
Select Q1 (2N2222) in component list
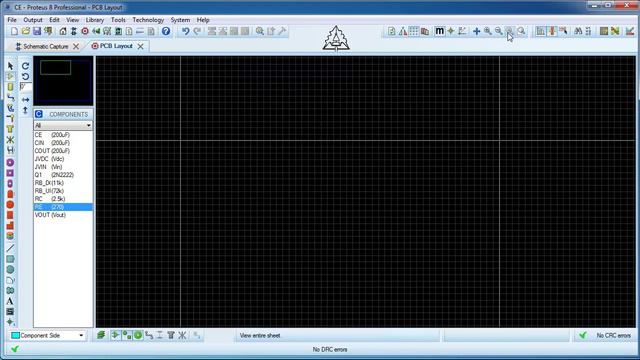(63, 175)
